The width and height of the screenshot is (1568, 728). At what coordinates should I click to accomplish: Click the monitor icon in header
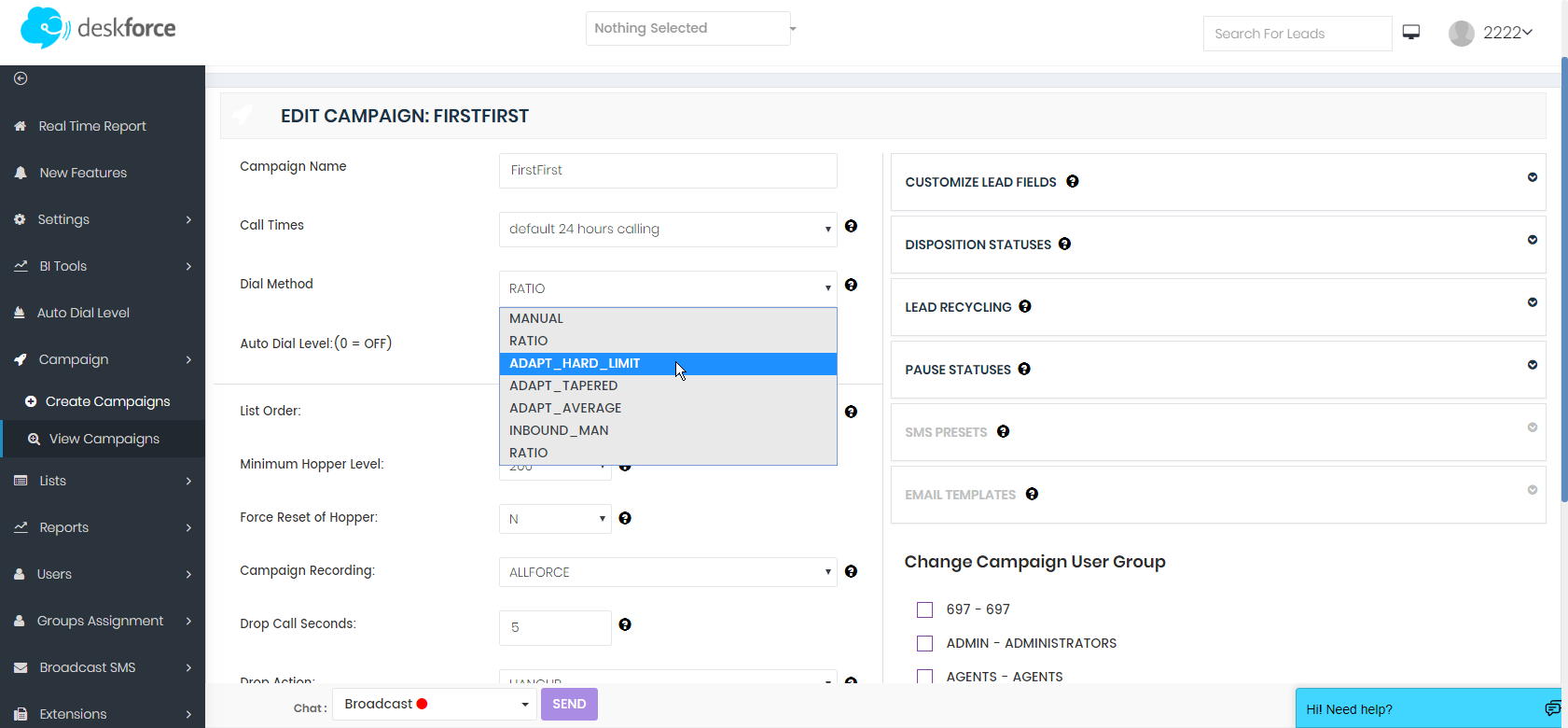coord(1411,33)
